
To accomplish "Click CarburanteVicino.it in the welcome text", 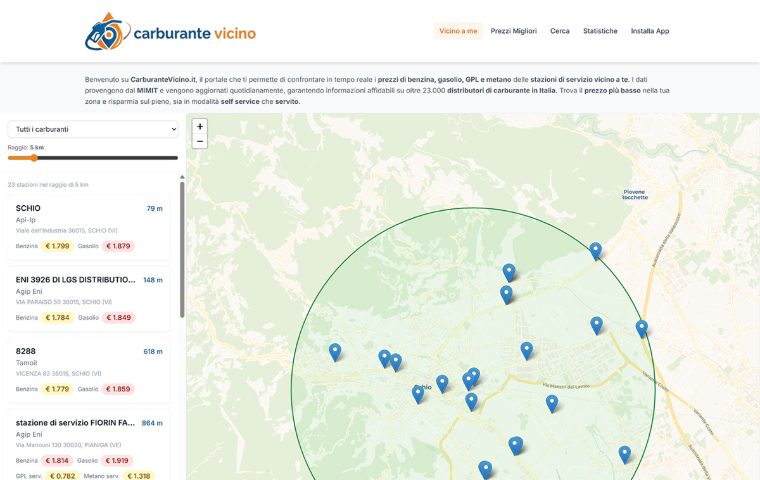I will tap(163, 79).
